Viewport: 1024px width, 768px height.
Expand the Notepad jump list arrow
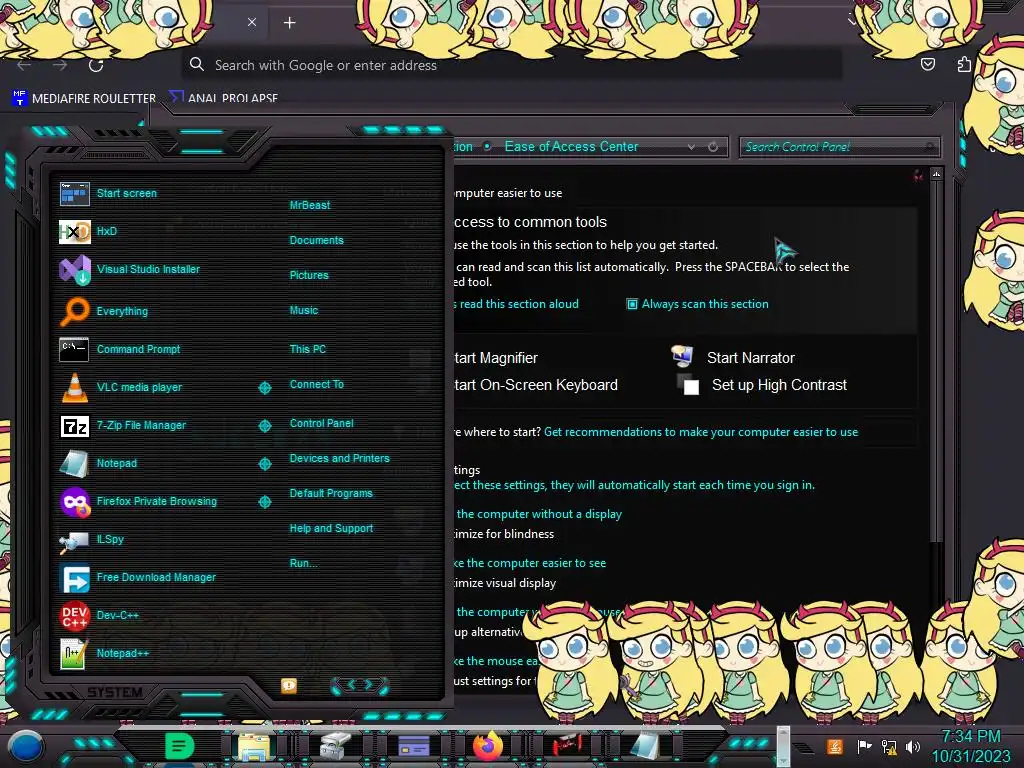(x=264, y=464)
